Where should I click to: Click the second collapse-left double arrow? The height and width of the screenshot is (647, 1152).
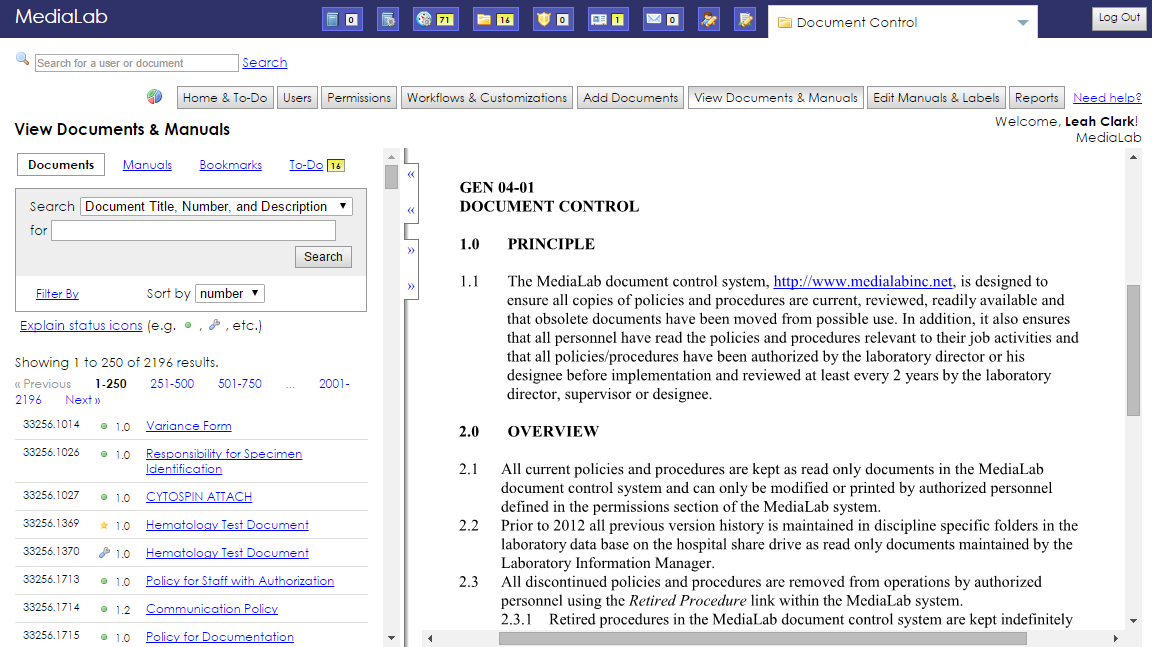coord(411,210)
